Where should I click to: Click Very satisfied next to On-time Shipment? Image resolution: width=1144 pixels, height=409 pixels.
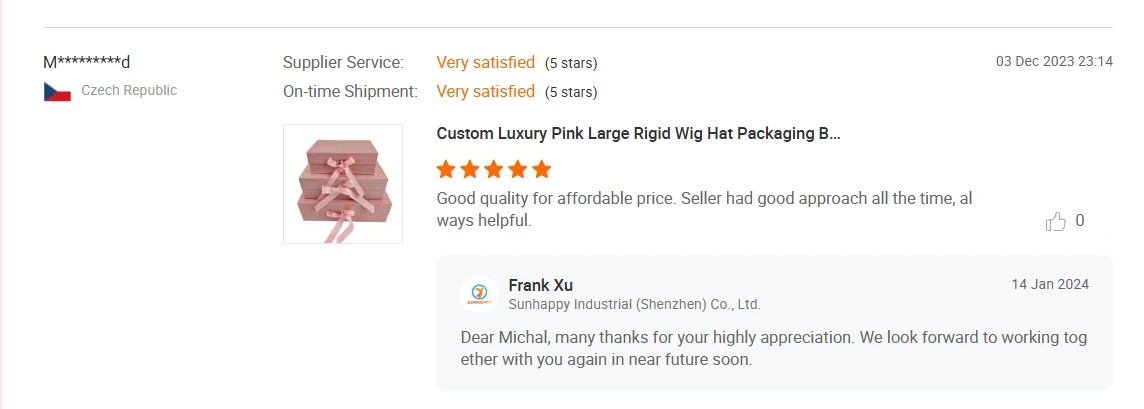(x=485, y=92)
